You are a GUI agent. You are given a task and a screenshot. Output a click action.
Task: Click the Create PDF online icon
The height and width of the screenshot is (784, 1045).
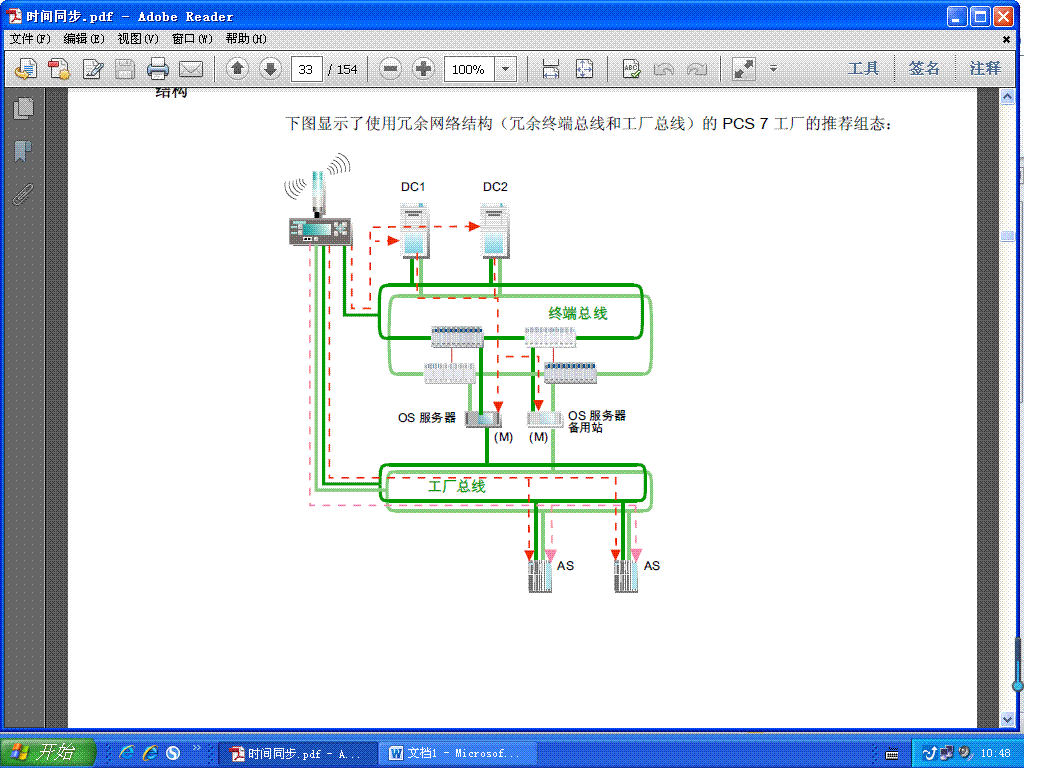pyautogui.click(x=26, y=69)
